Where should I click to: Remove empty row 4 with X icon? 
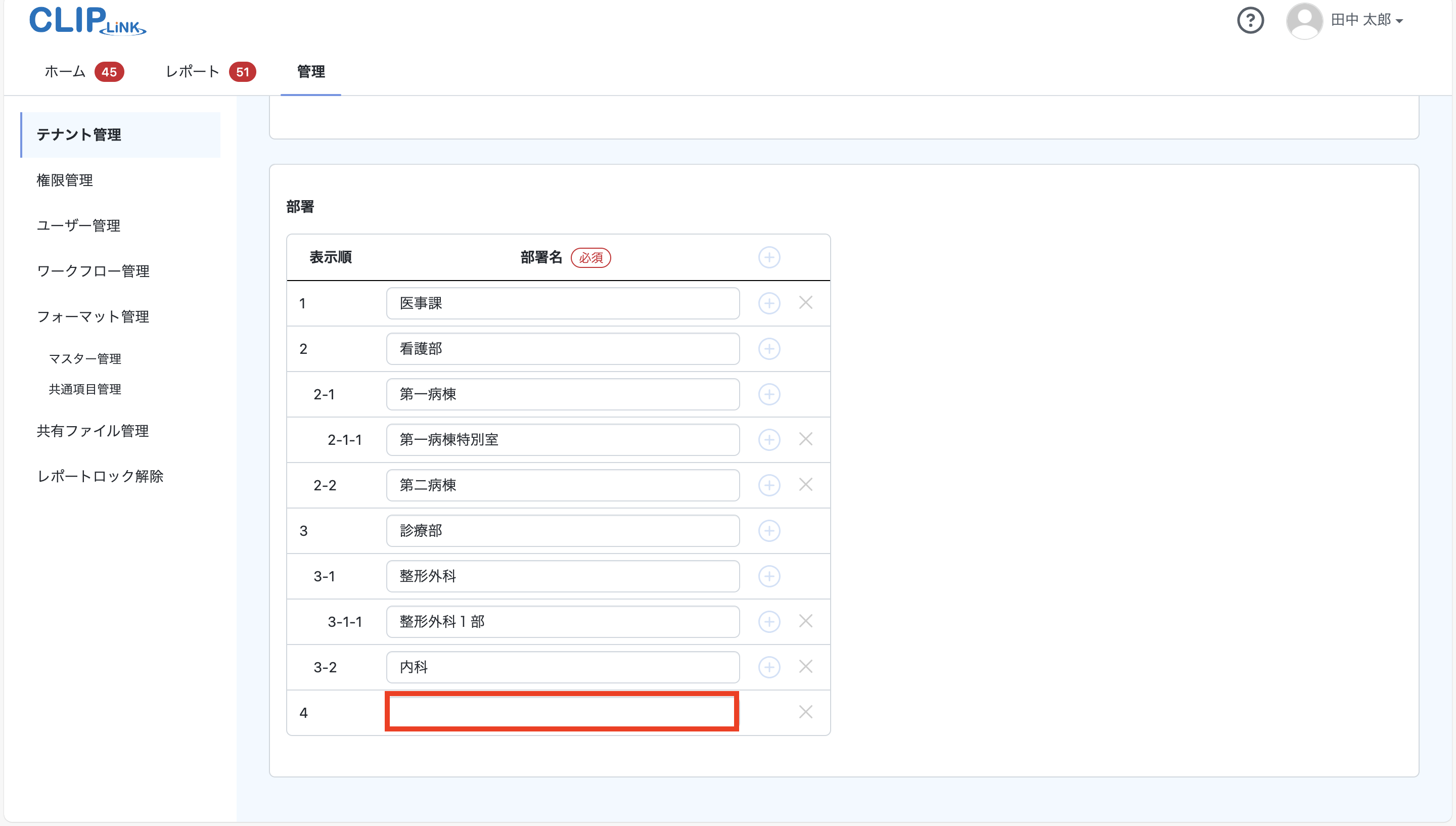click(x=805, y=712)
